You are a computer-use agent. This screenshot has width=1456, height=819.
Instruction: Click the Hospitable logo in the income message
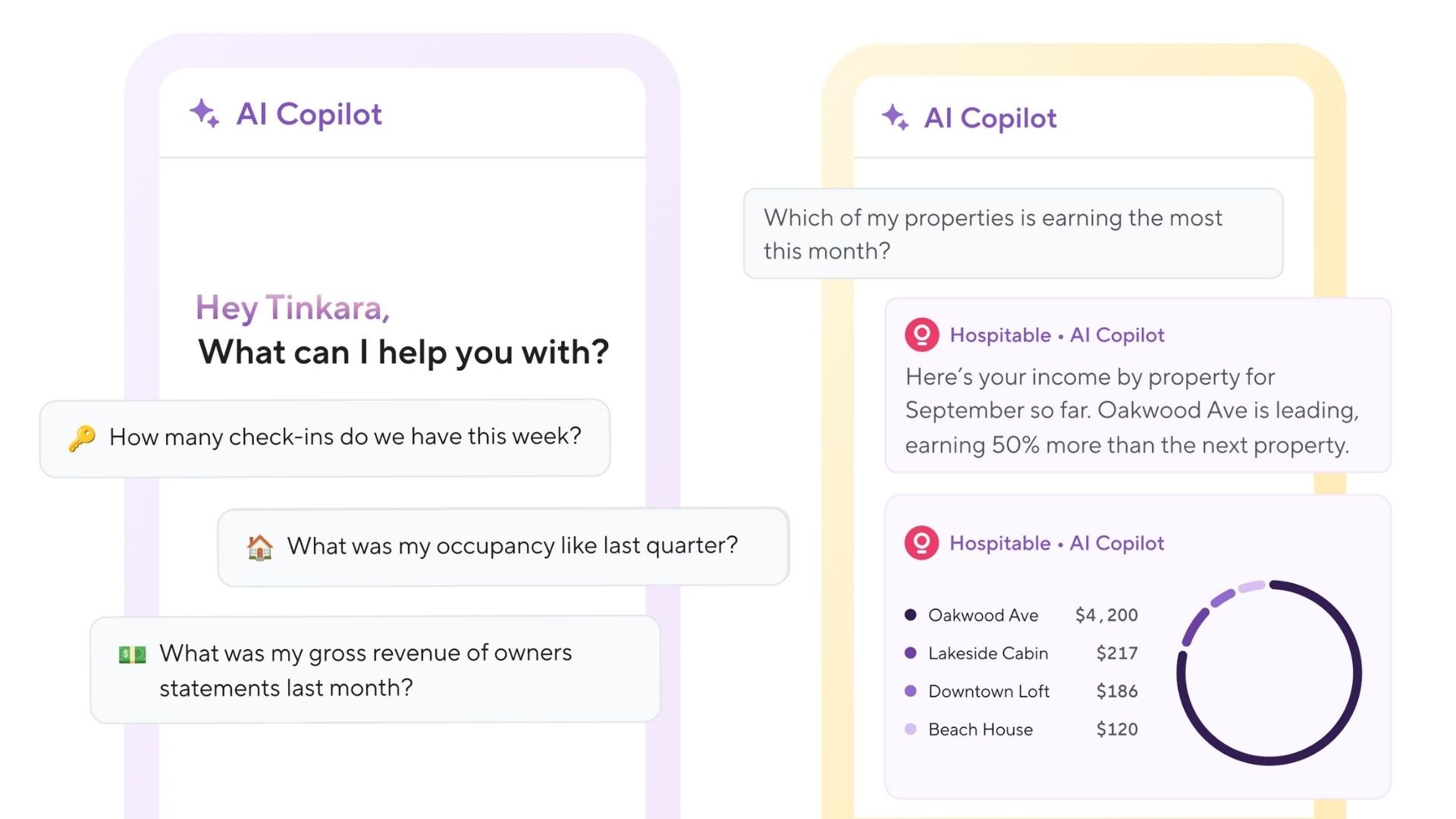[921, 334]
